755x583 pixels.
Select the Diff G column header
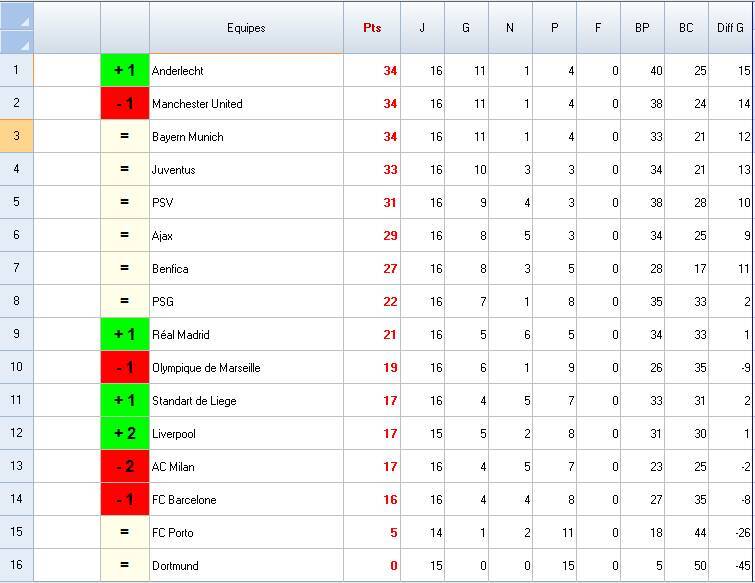[731, 28]
